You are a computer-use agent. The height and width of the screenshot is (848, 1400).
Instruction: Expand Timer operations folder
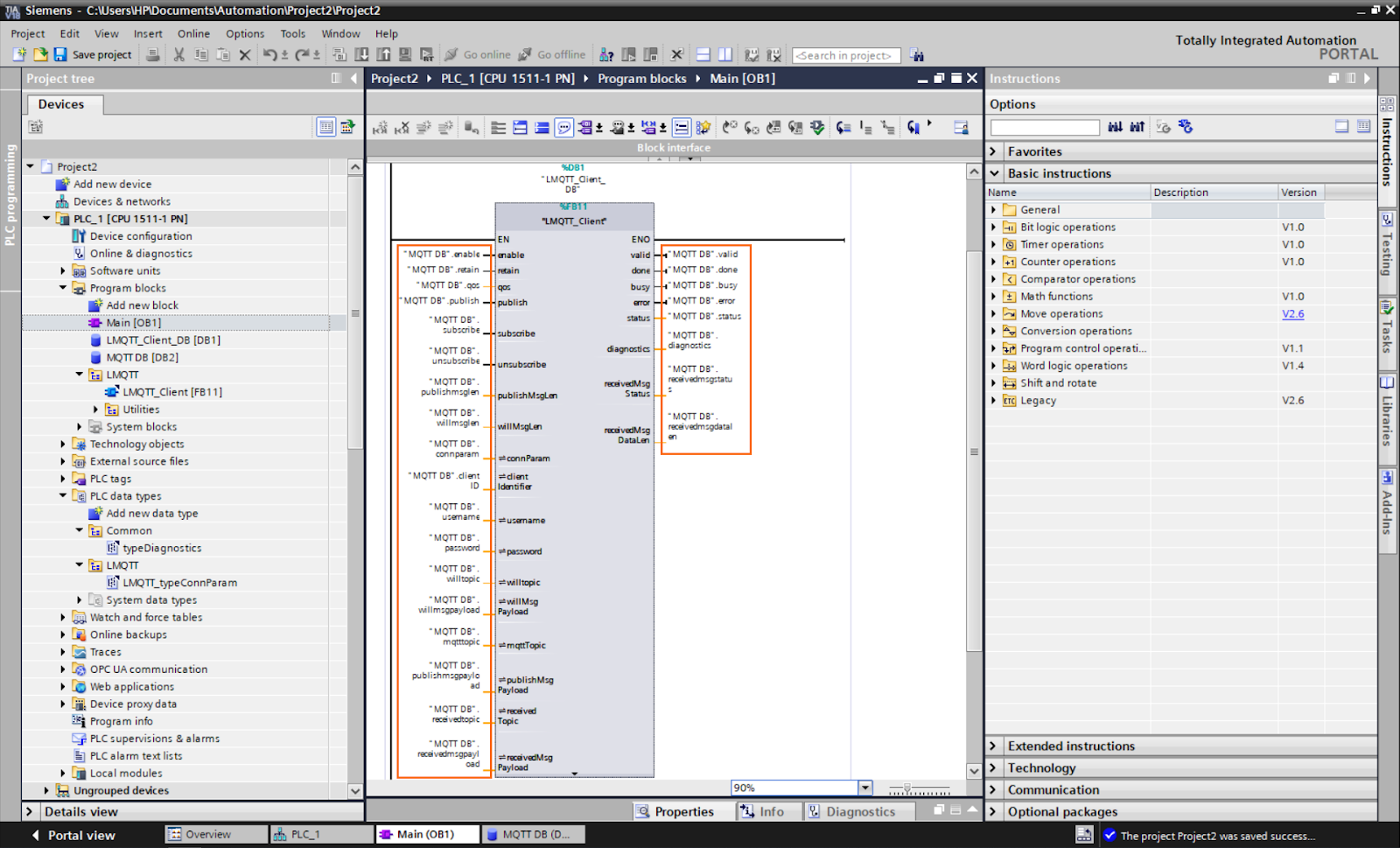993,244
